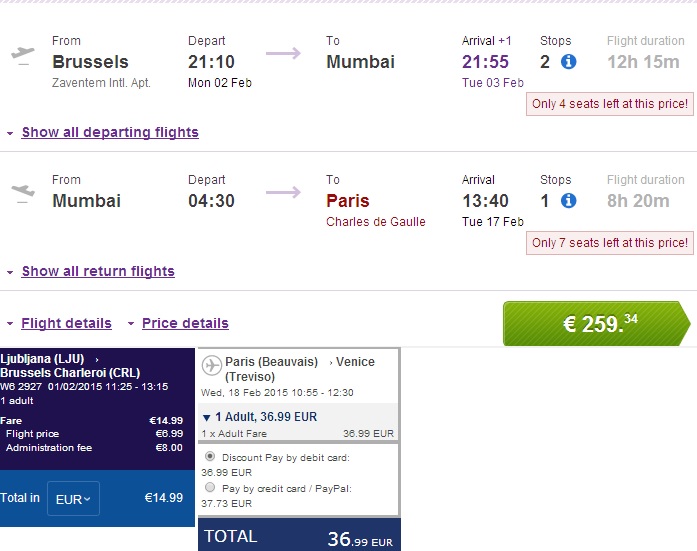
Task: Click the arrow between Brussels and Mumbai
Action: click(283, 53)
